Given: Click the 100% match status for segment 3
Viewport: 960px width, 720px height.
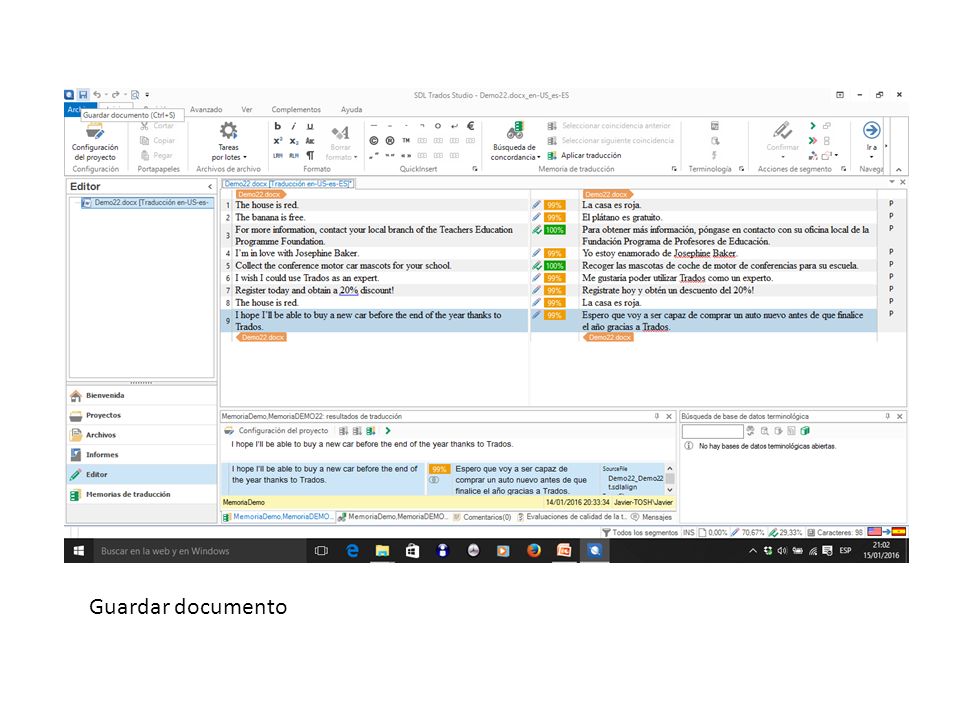Looking at the screenshot, I should coord(554,230).
